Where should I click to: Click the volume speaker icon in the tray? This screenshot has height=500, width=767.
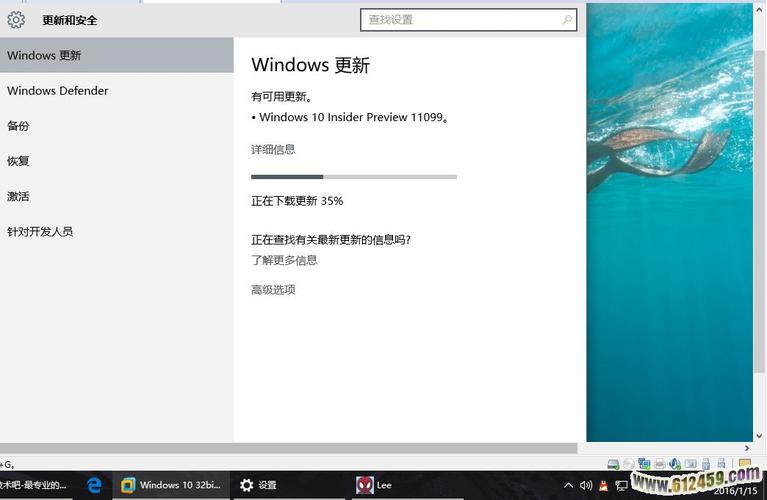point(586,485)
